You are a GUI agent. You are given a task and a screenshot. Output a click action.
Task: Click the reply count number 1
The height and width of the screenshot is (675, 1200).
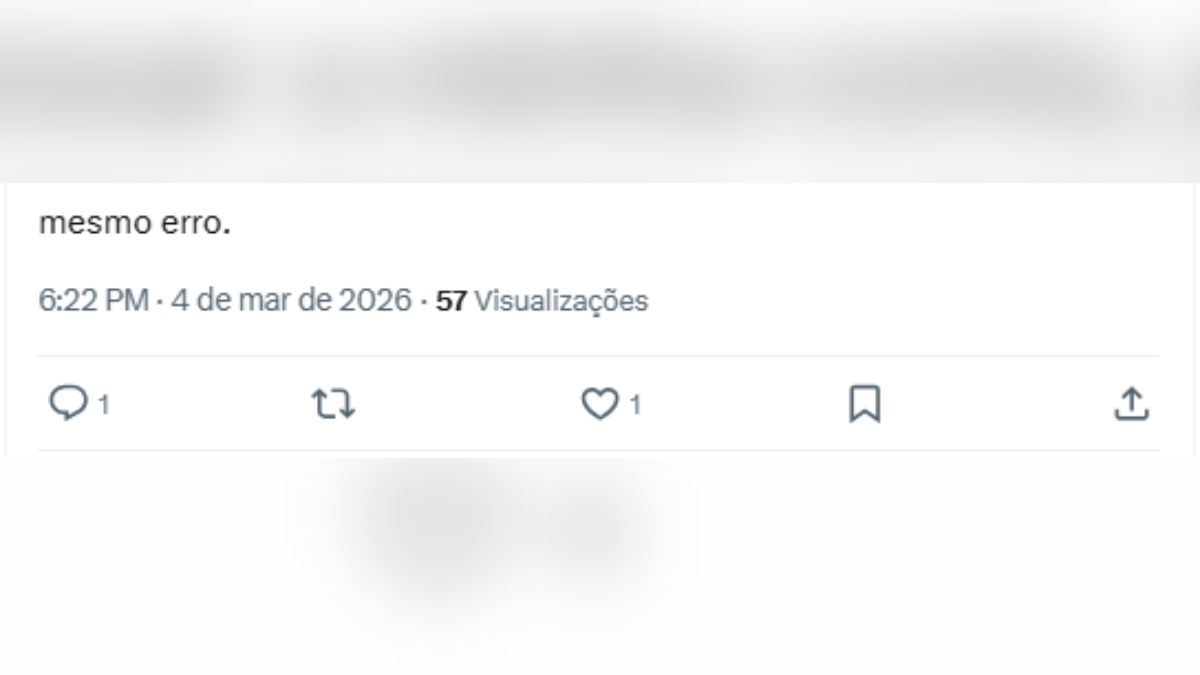click(x=103, y=405)
